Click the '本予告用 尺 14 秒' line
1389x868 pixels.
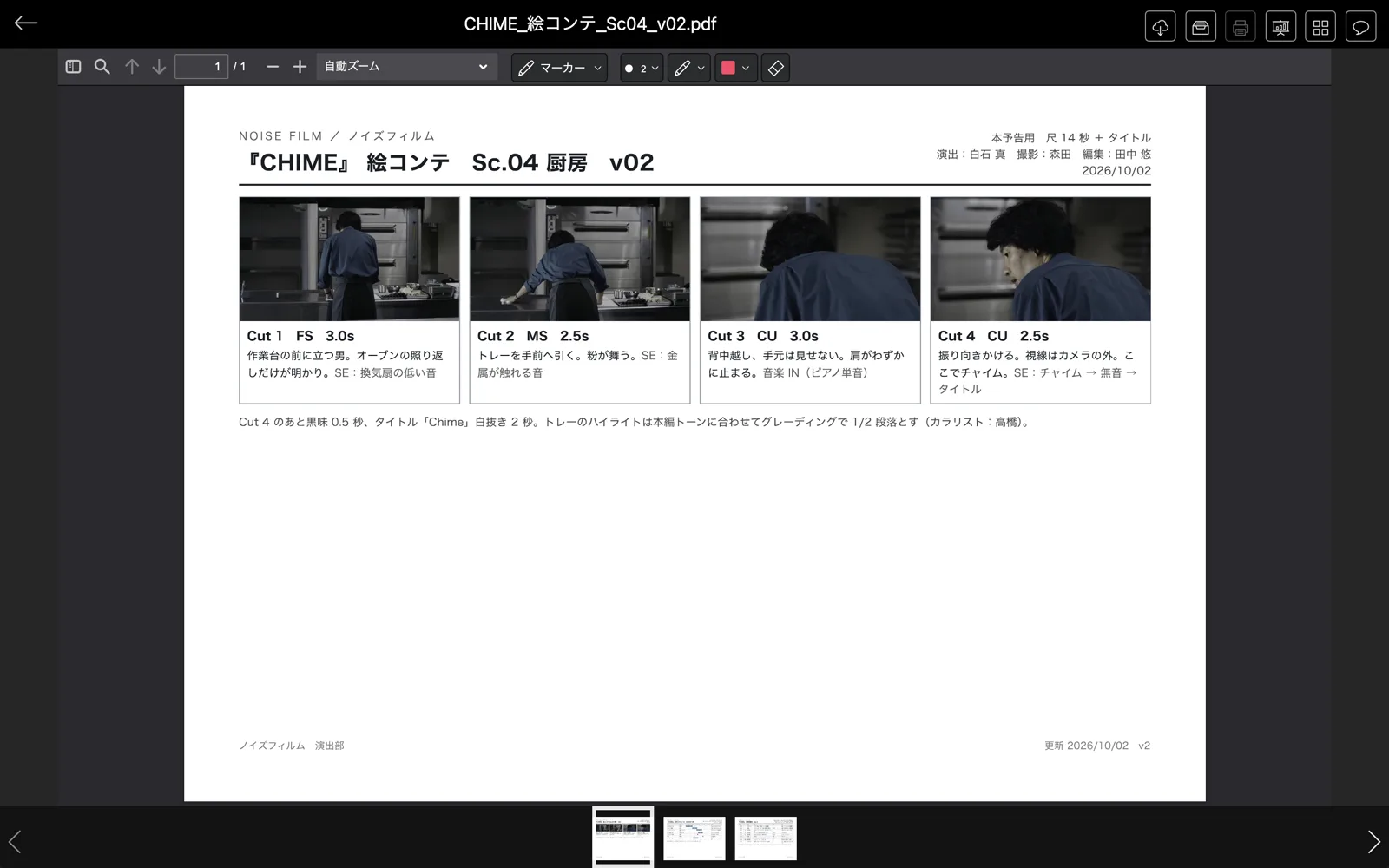1071,138
